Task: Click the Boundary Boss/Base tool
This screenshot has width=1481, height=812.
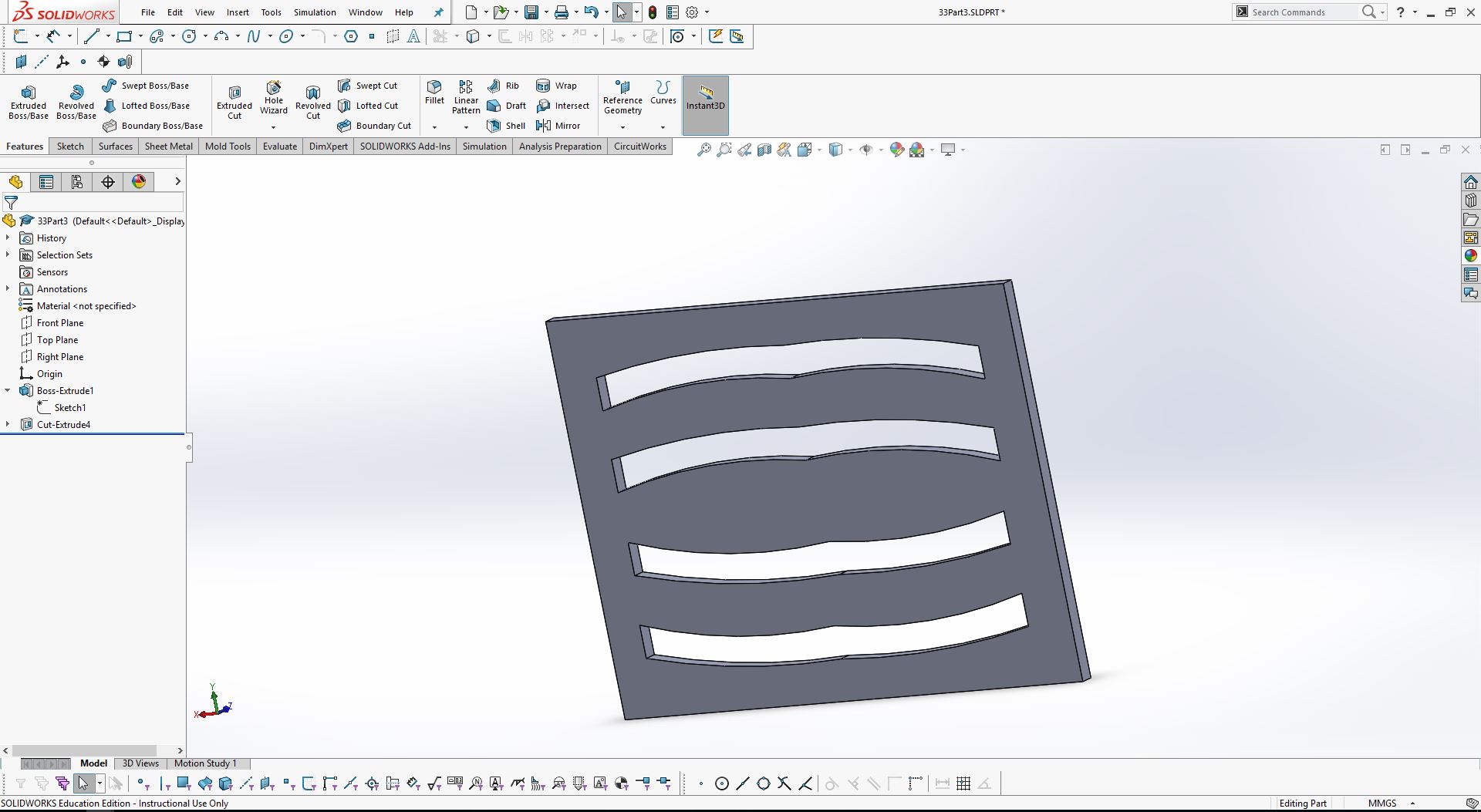Action: coord(153,126)
